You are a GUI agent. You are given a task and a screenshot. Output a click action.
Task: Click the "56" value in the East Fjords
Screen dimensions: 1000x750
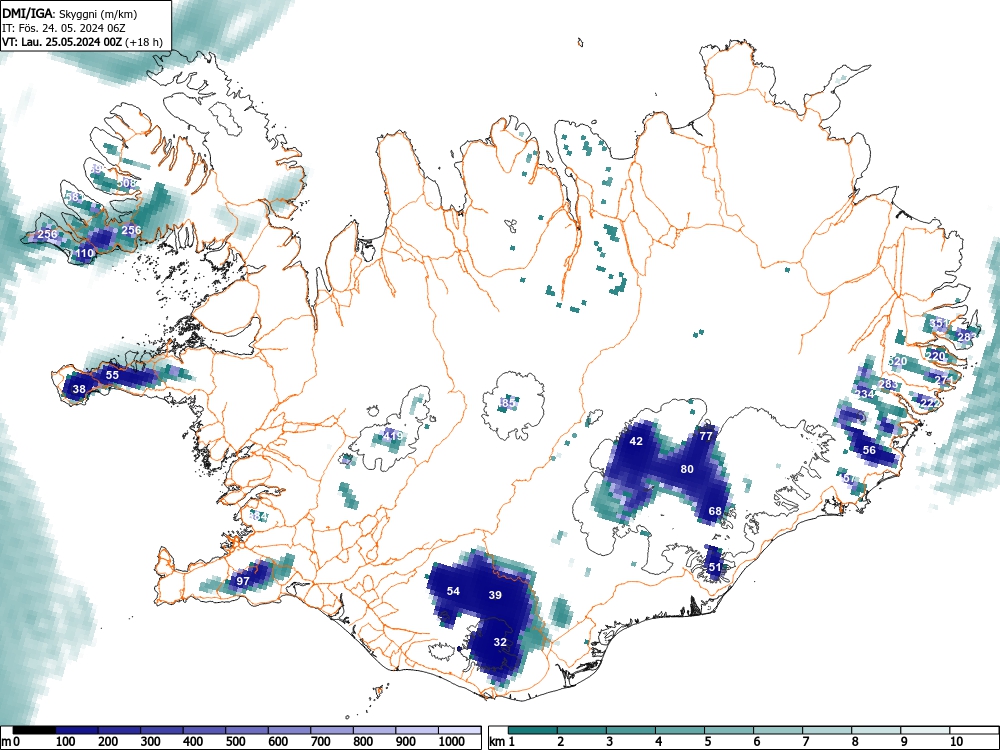869,450
